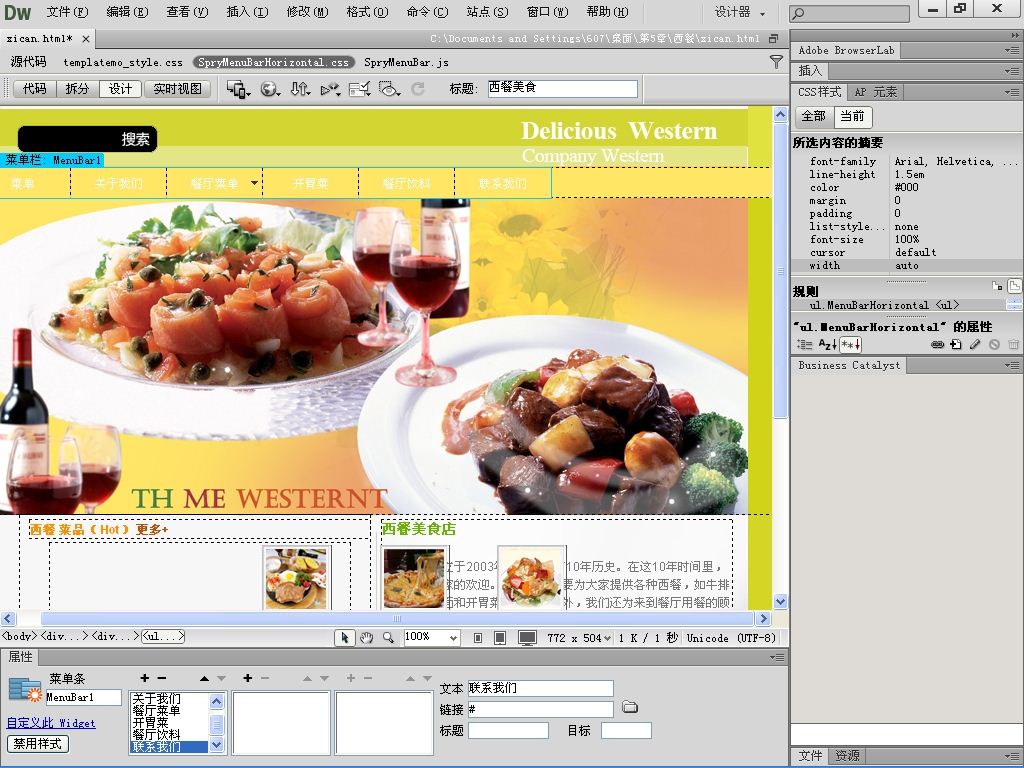Click the browse folder icon beside link field
The image size is (1024, 768).
pos(630,707)
